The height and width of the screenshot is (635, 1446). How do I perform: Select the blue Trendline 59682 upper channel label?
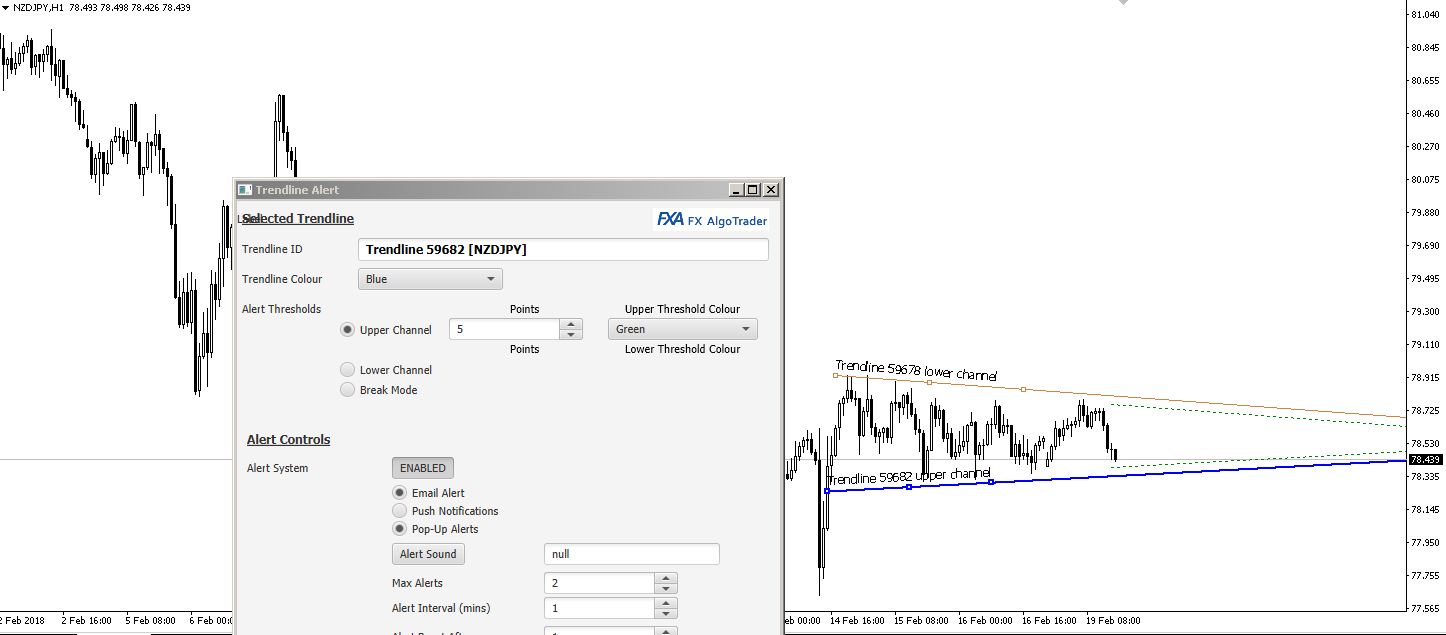click(910, 477)
